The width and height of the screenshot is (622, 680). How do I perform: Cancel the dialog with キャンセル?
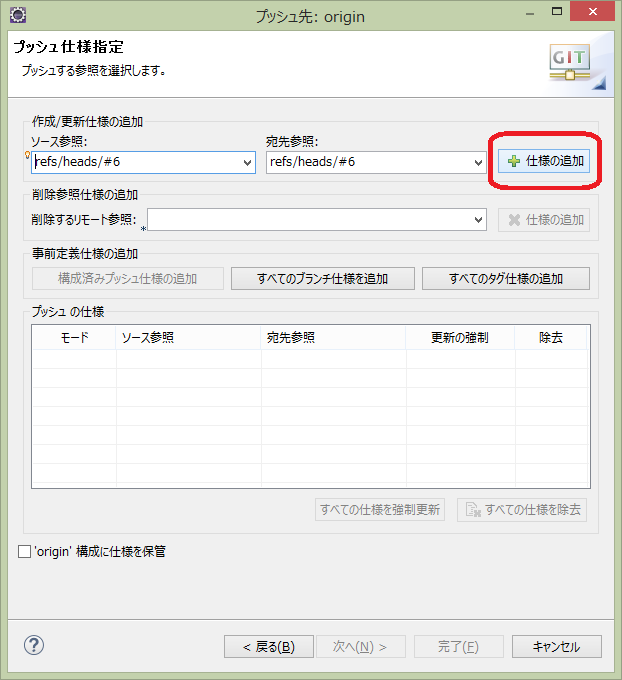click(557, 647)
